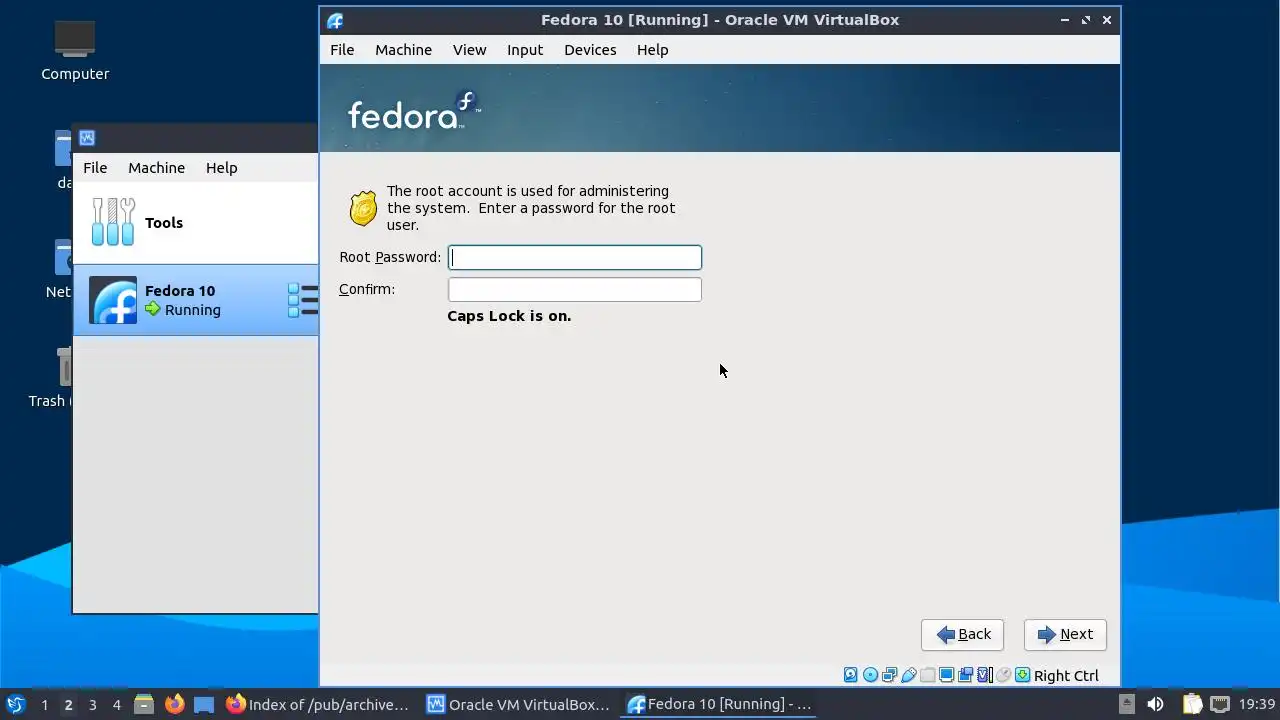Click the Root Password input field
1280x720 pixels.
[575, 257]
